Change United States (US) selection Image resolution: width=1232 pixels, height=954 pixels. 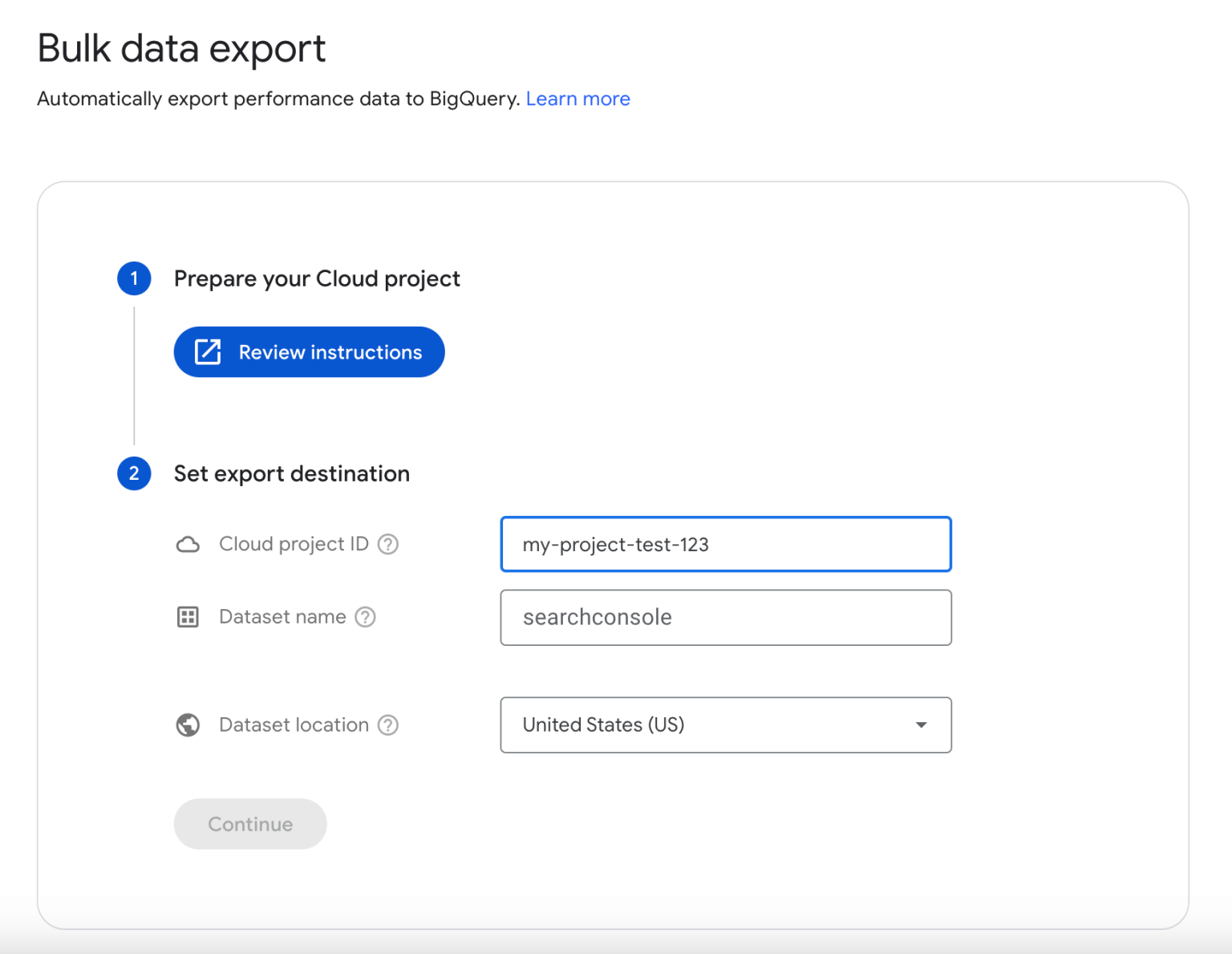point(725,725)
